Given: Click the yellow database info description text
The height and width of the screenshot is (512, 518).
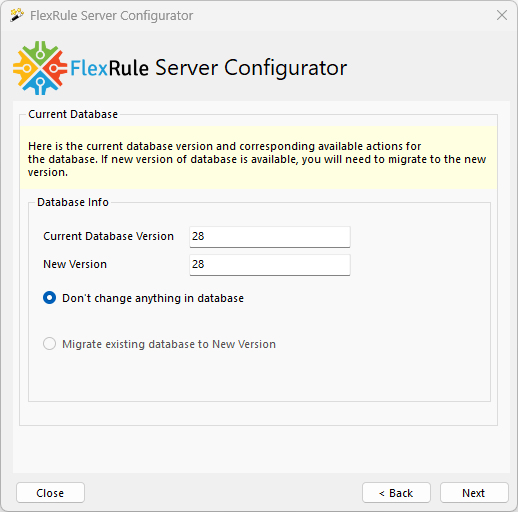Looking at the screenshot, I should 257,159.
